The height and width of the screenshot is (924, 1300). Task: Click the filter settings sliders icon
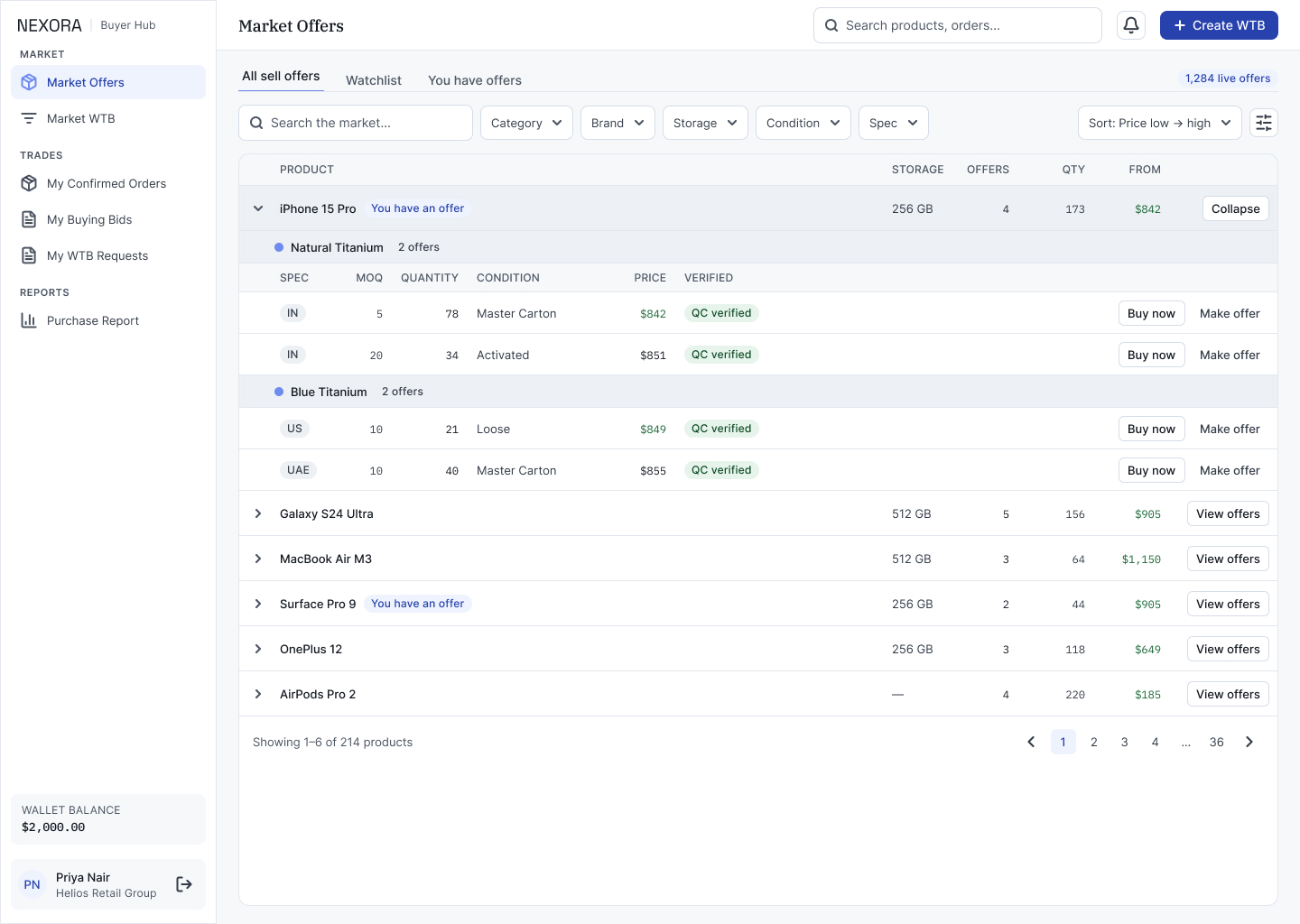(x=1264, y=123)
